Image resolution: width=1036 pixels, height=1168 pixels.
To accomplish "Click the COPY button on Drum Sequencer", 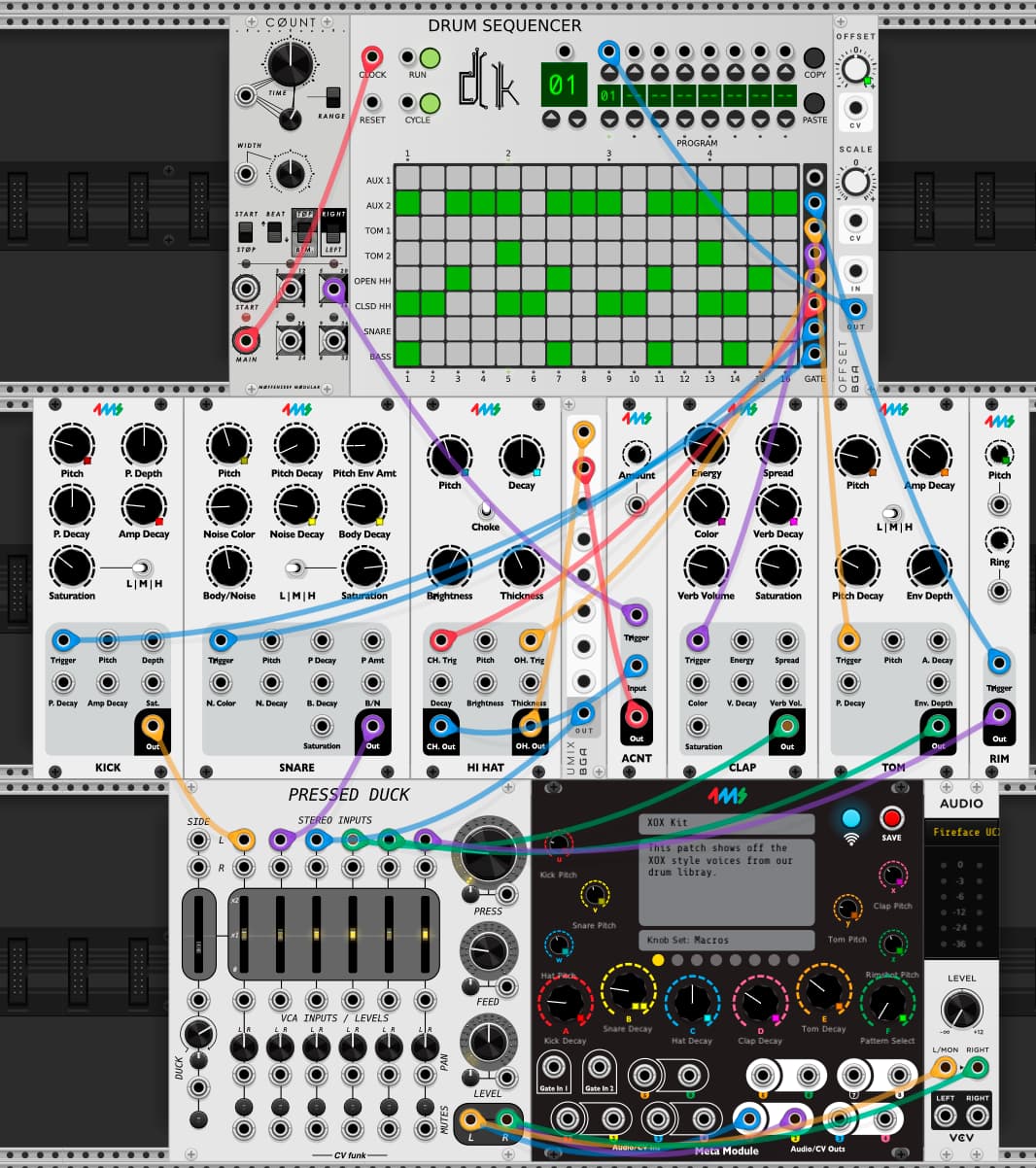I will click(814, 57).
